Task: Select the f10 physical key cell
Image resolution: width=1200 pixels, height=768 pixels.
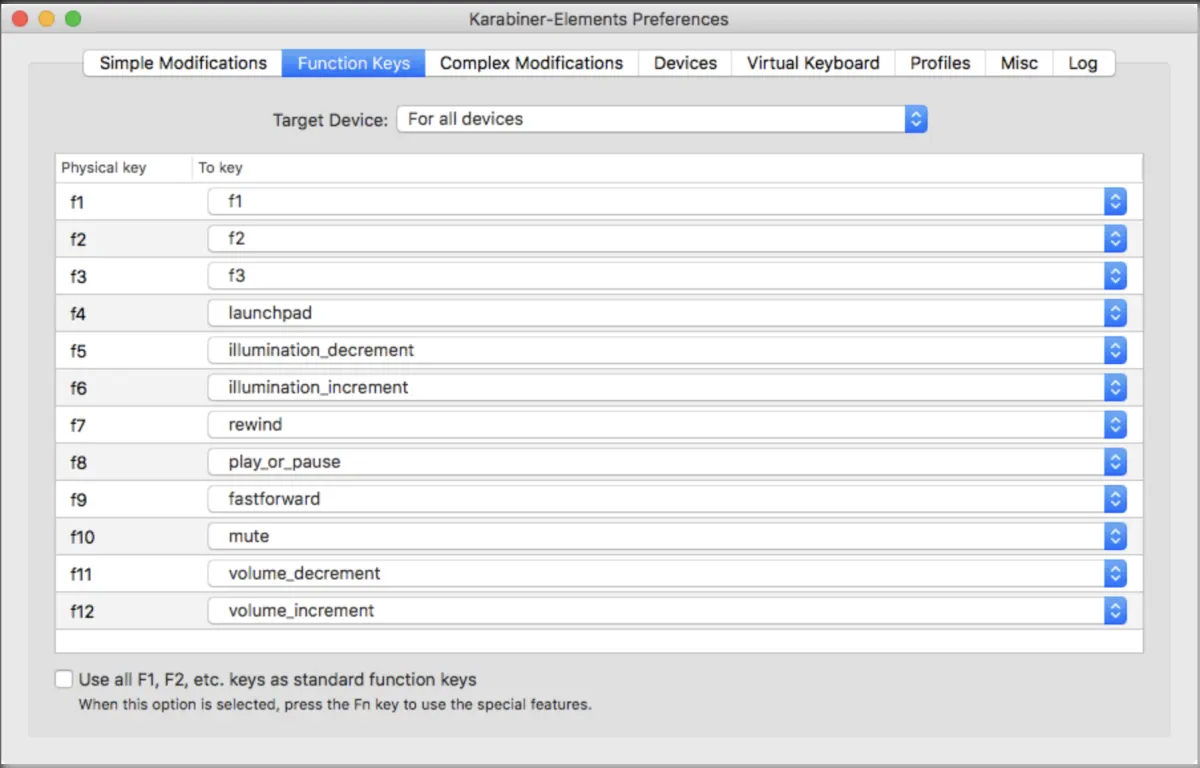Action: 124,536
